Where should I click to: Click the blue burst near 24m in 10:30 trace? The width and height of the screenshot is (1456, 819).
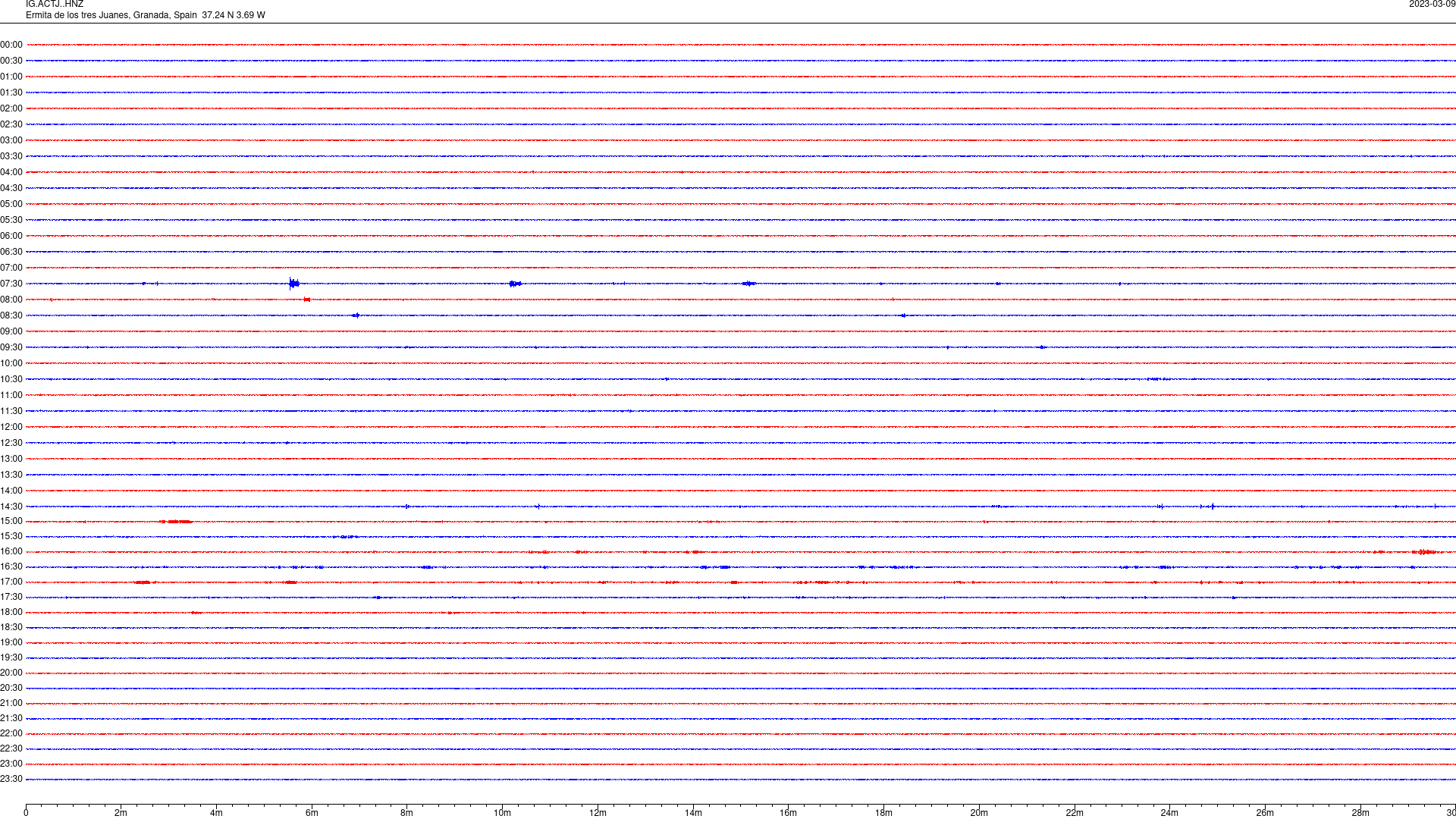coord(1158,379)
